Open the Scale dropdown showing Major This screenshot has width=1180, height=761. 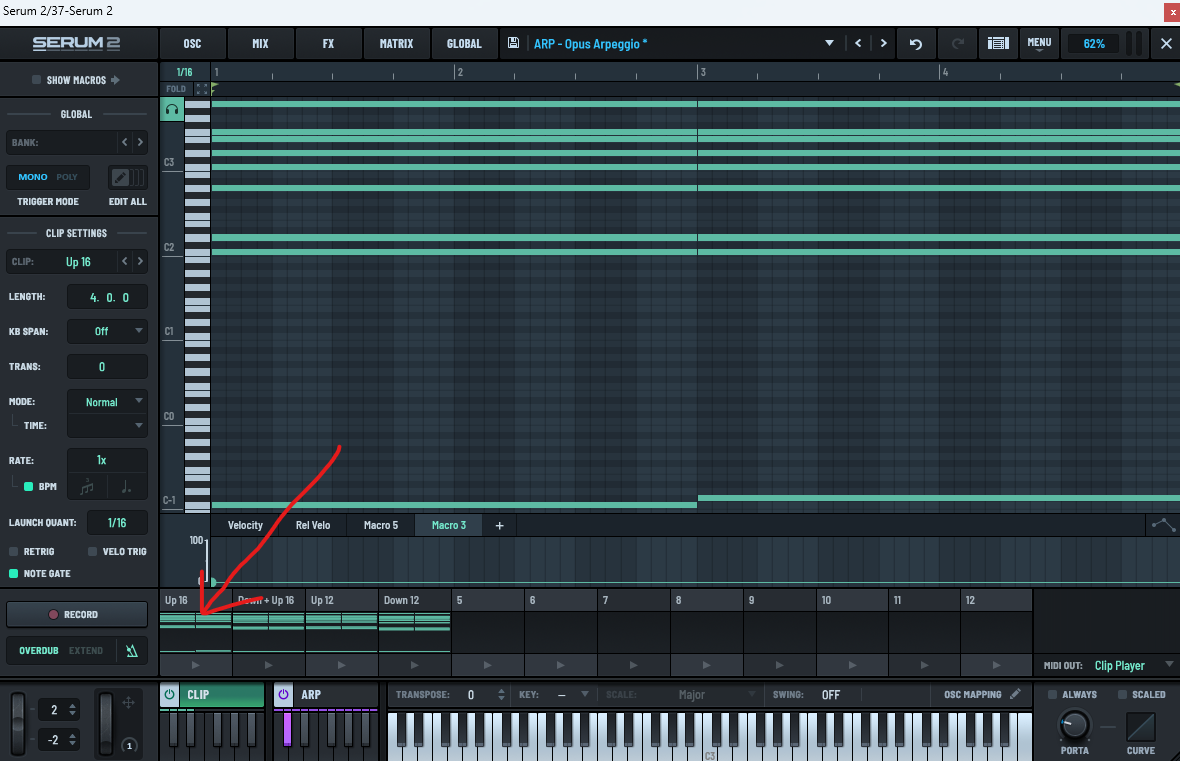click(x=715, y=695)
